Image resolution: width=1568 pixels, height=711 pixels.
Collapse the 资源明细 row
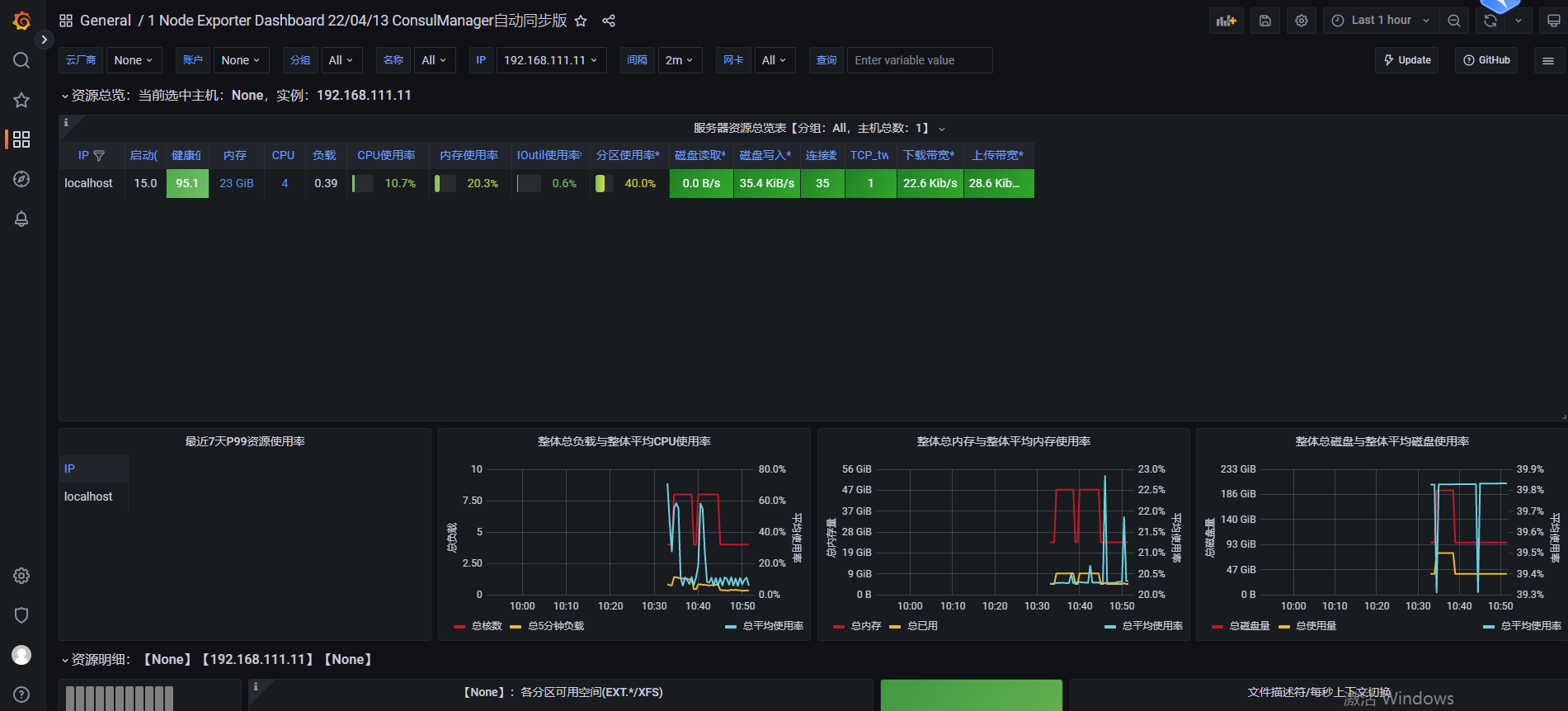point(64,660)
